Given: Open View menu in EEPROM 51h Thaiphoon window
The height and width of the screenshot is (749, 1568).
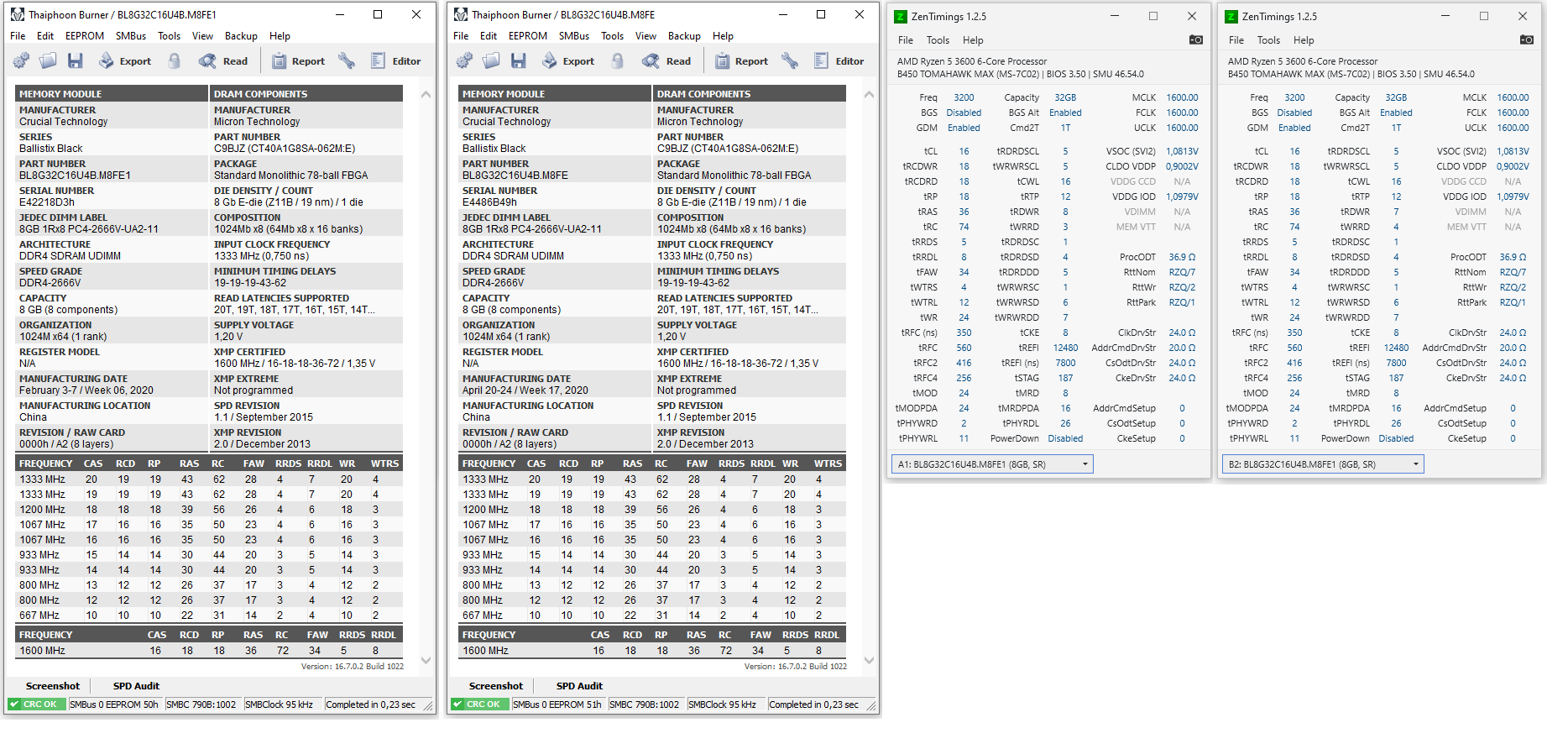Looking at the screenshot, I should point(645,36).
